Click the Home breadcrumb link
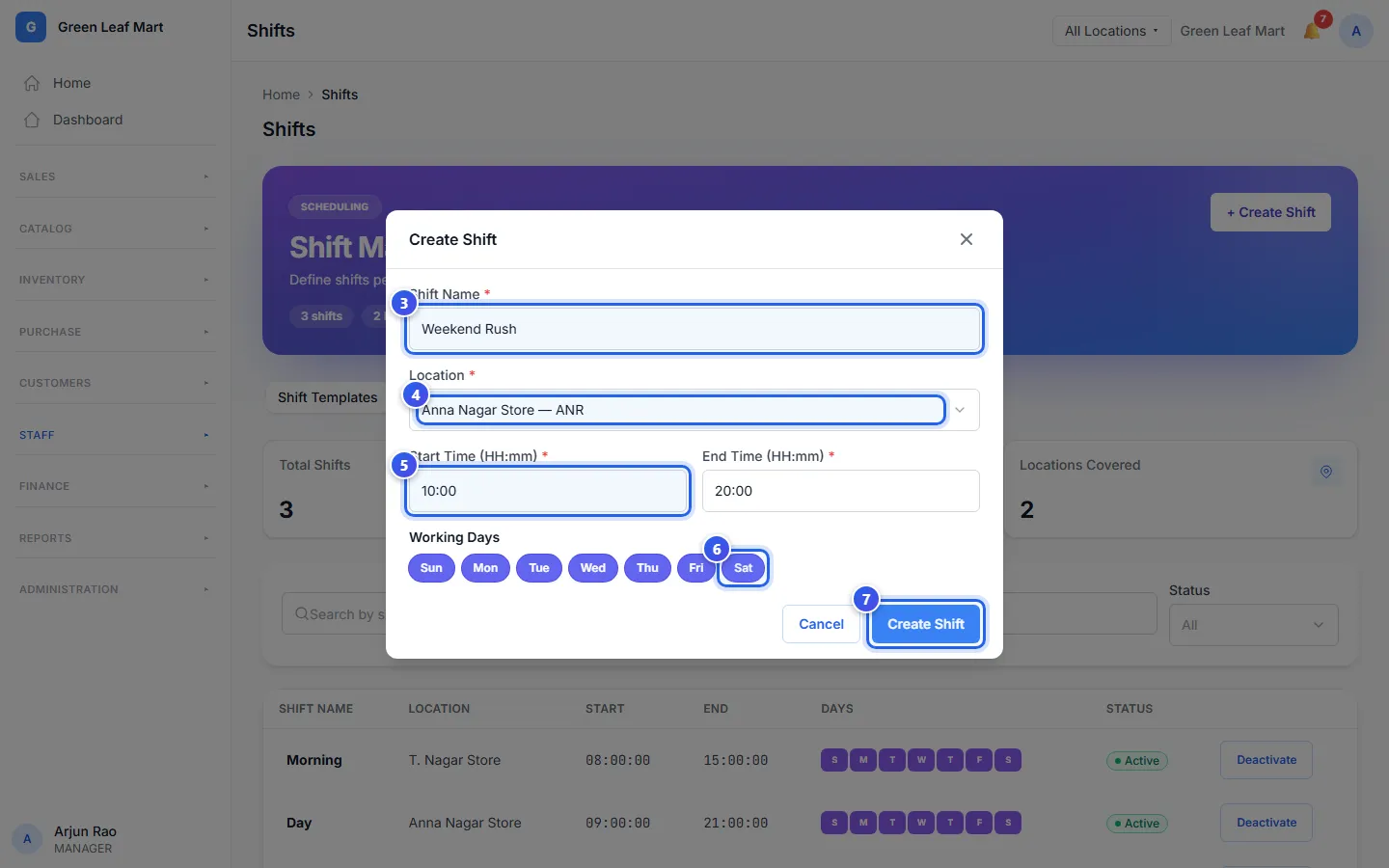1389x868 pixels. (x=281, y=95)
